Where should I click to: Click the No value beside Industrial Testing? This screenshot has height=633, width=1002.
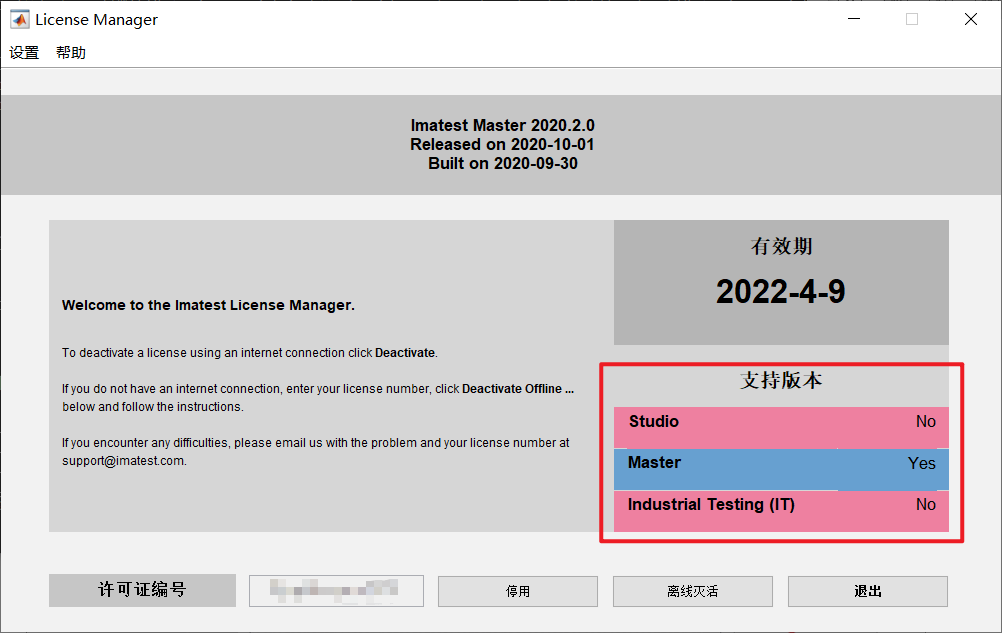coord(926,505)
